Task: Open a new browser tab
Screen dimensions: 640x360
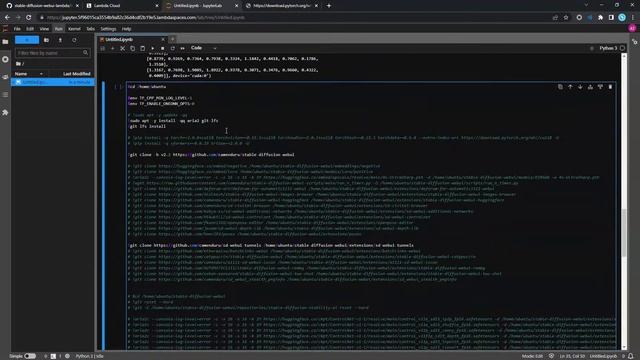Action: pos(329,6)
